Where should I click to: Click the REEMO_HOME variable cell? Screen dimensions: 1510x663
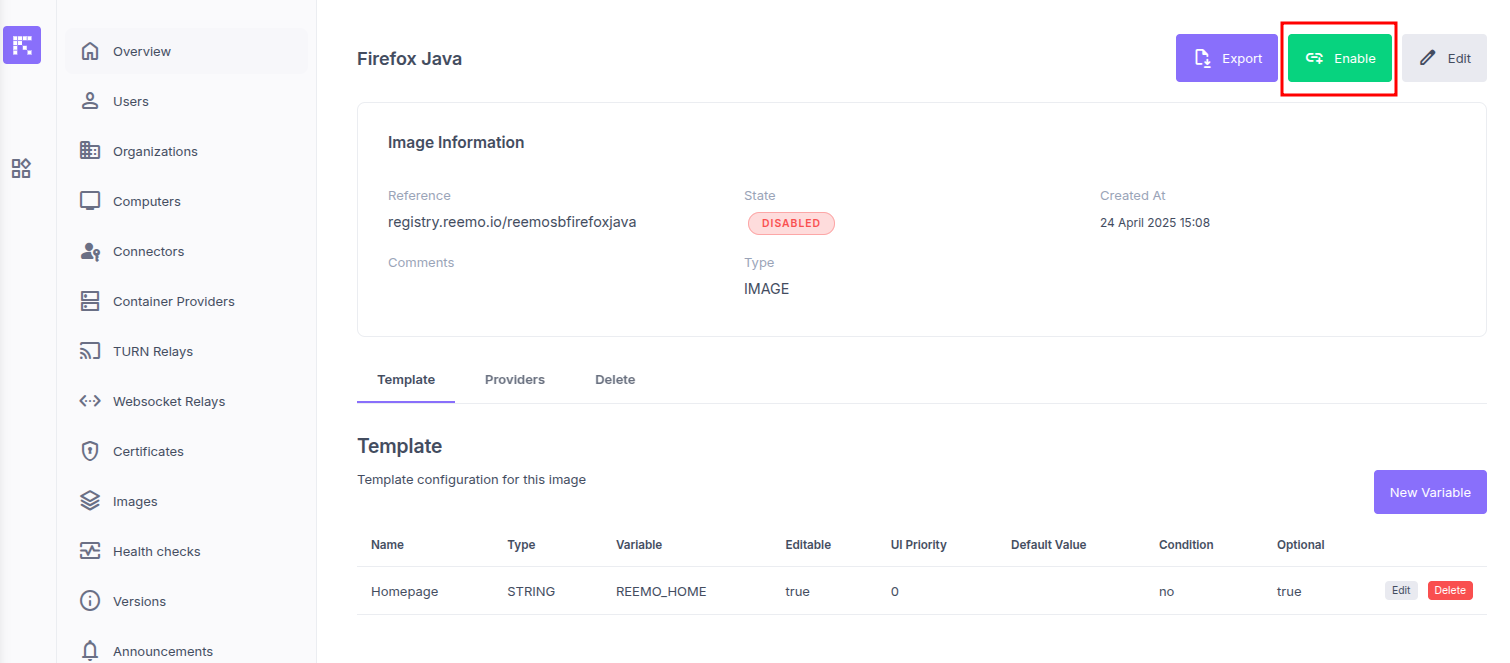661,591
